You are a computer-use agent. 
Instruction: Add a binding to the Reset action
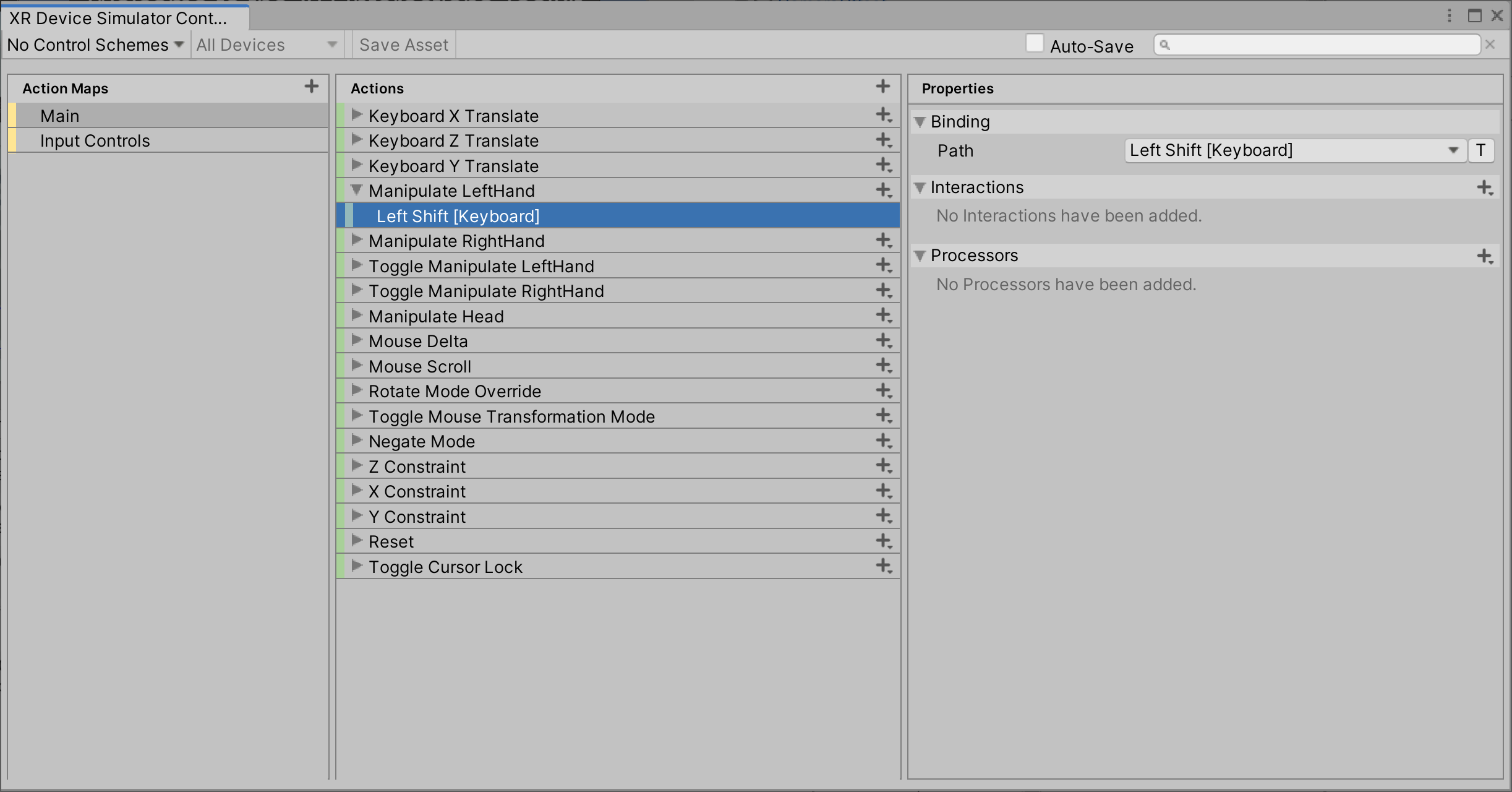click(x=882, y=541)
